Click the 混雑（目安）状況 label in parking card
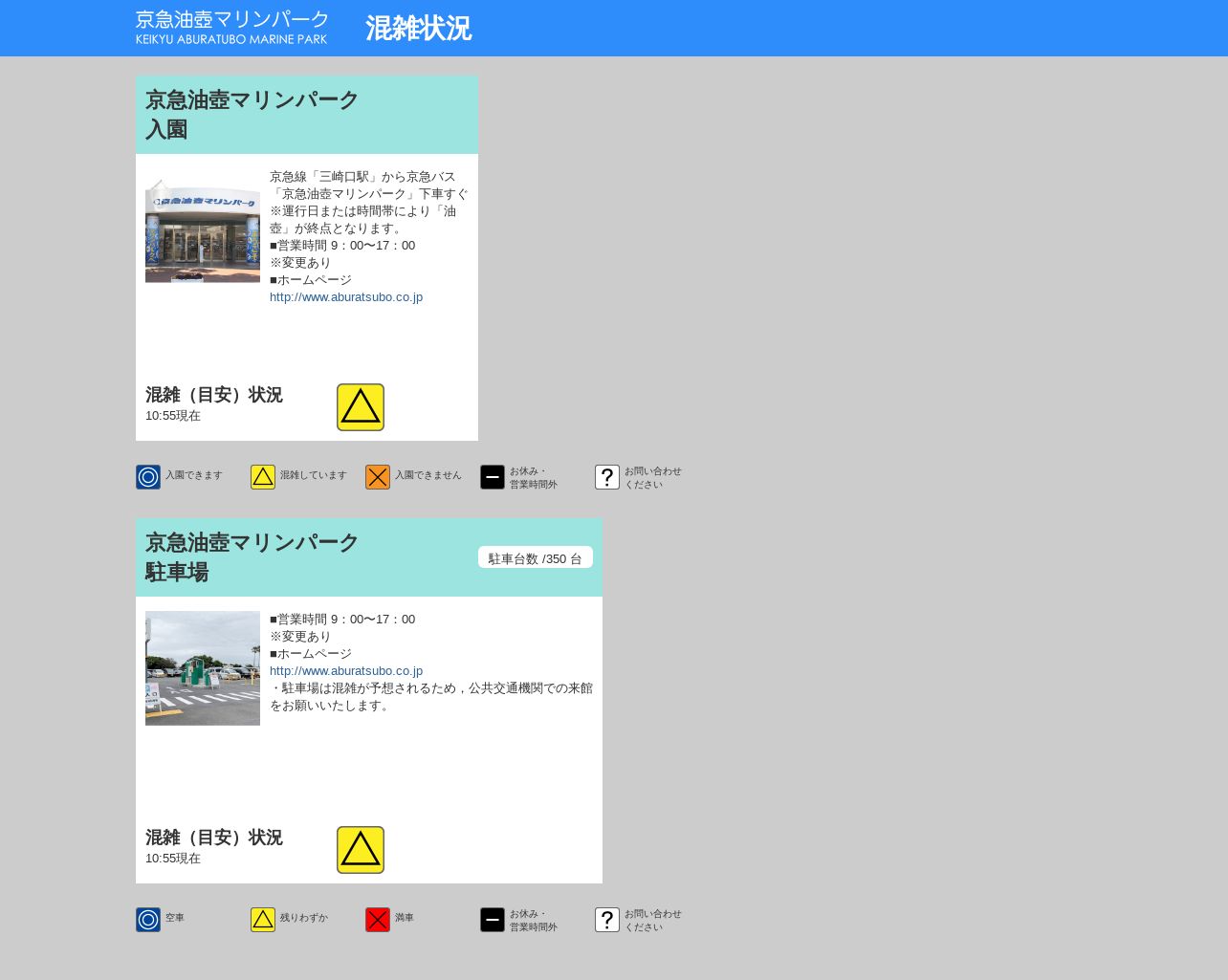 click(x=214, y=838)
